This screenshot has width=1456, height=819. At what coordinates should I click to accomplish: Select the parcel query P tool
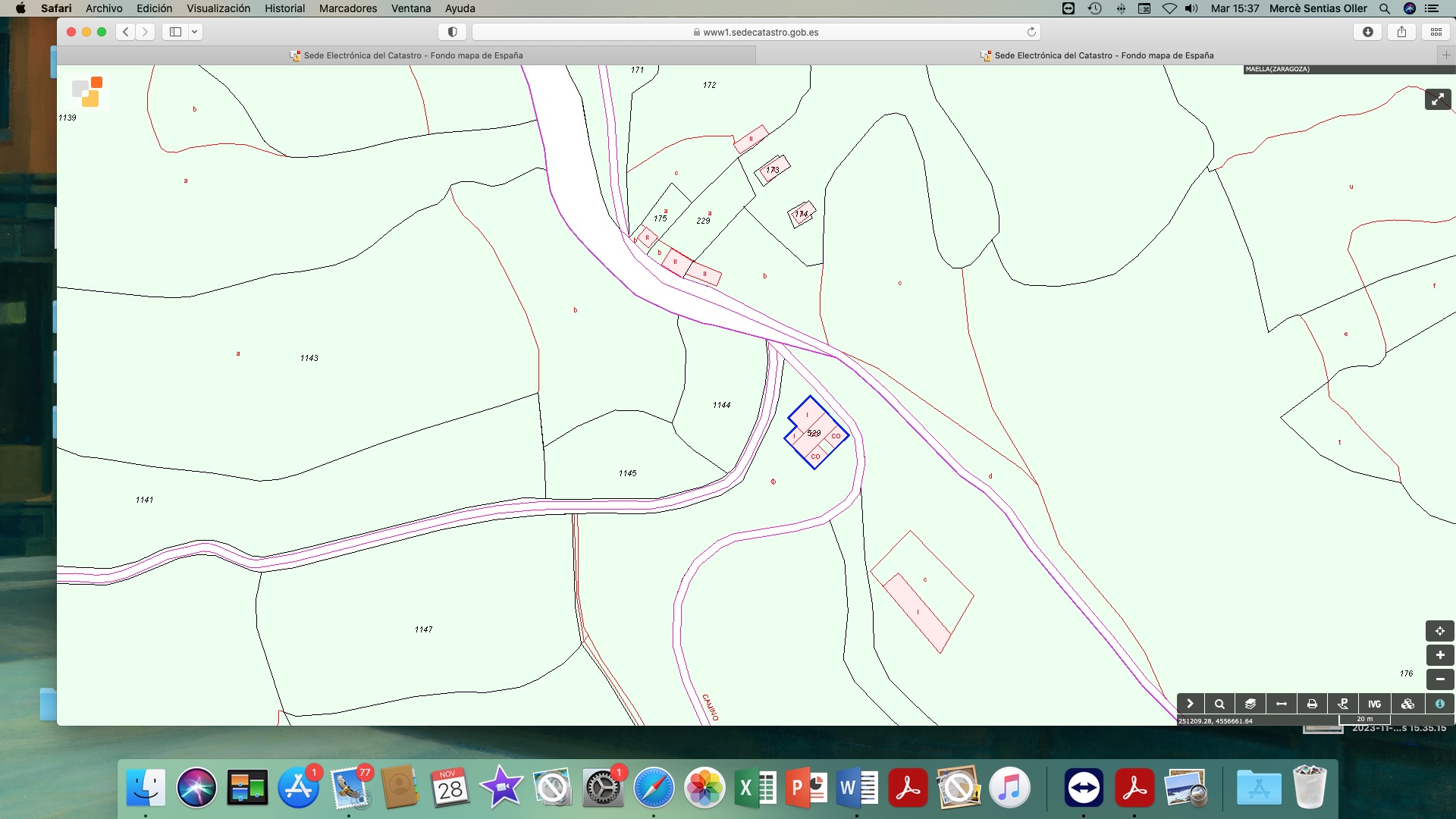tap(1343, 704)
